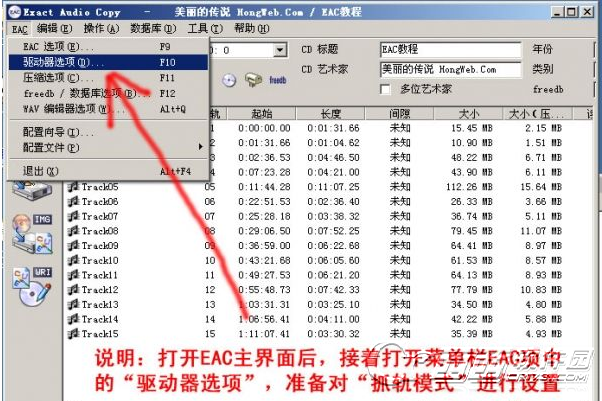This screenshot has height=401, width=602.
Task: Select Track07 row
Action: pyautogui.click(x=328, y=217)
